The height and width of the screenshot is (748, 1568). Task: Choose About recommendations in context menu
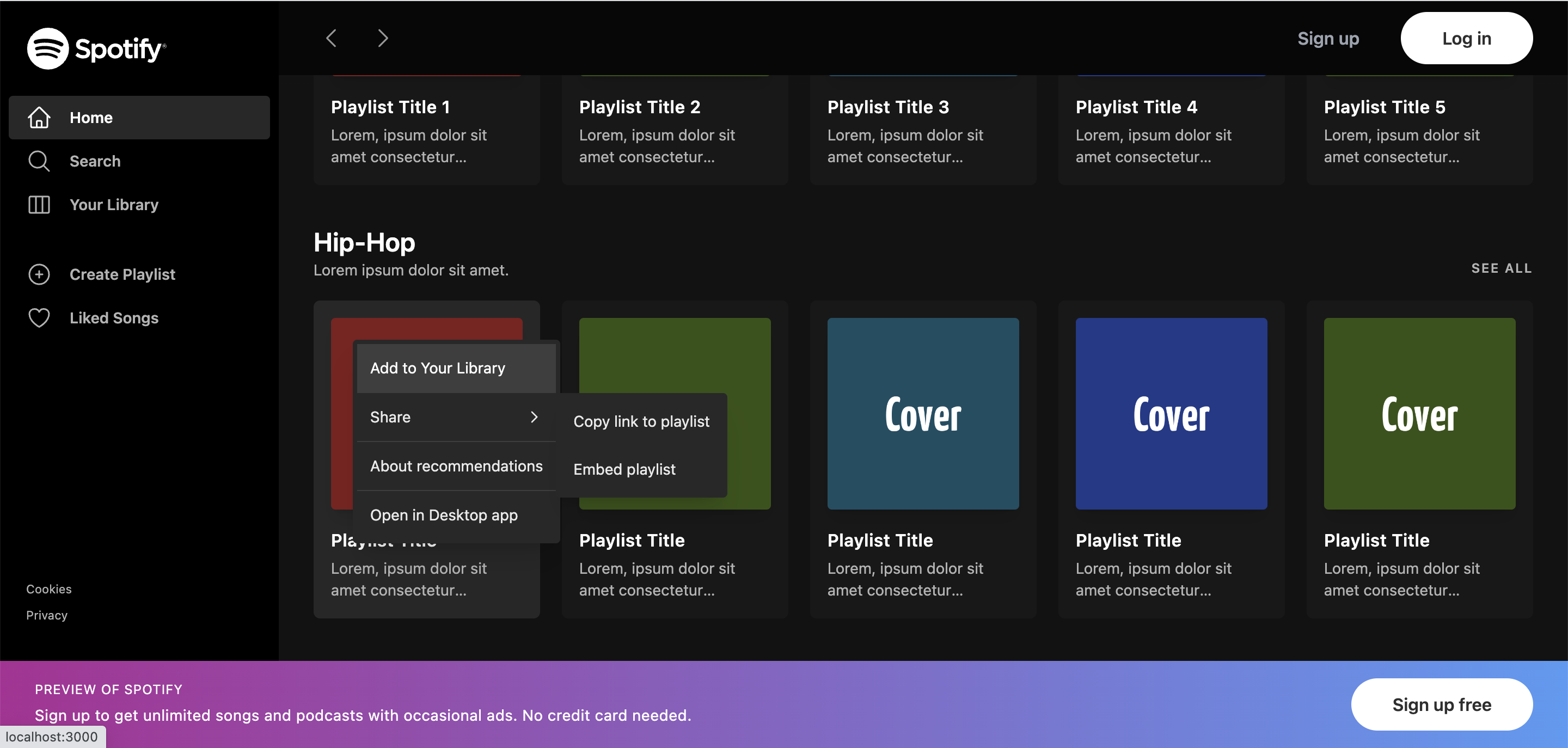(x=455, y=466)
